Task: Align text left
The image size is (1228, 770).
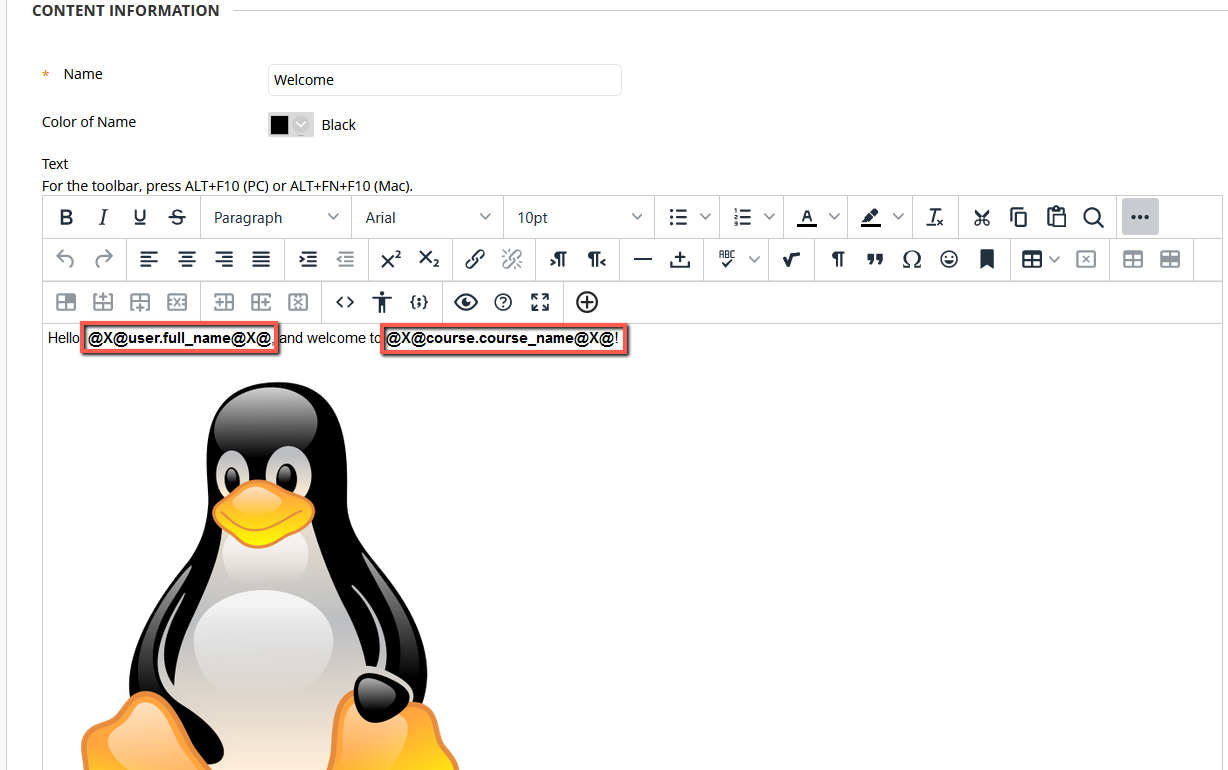Action: 149,259
